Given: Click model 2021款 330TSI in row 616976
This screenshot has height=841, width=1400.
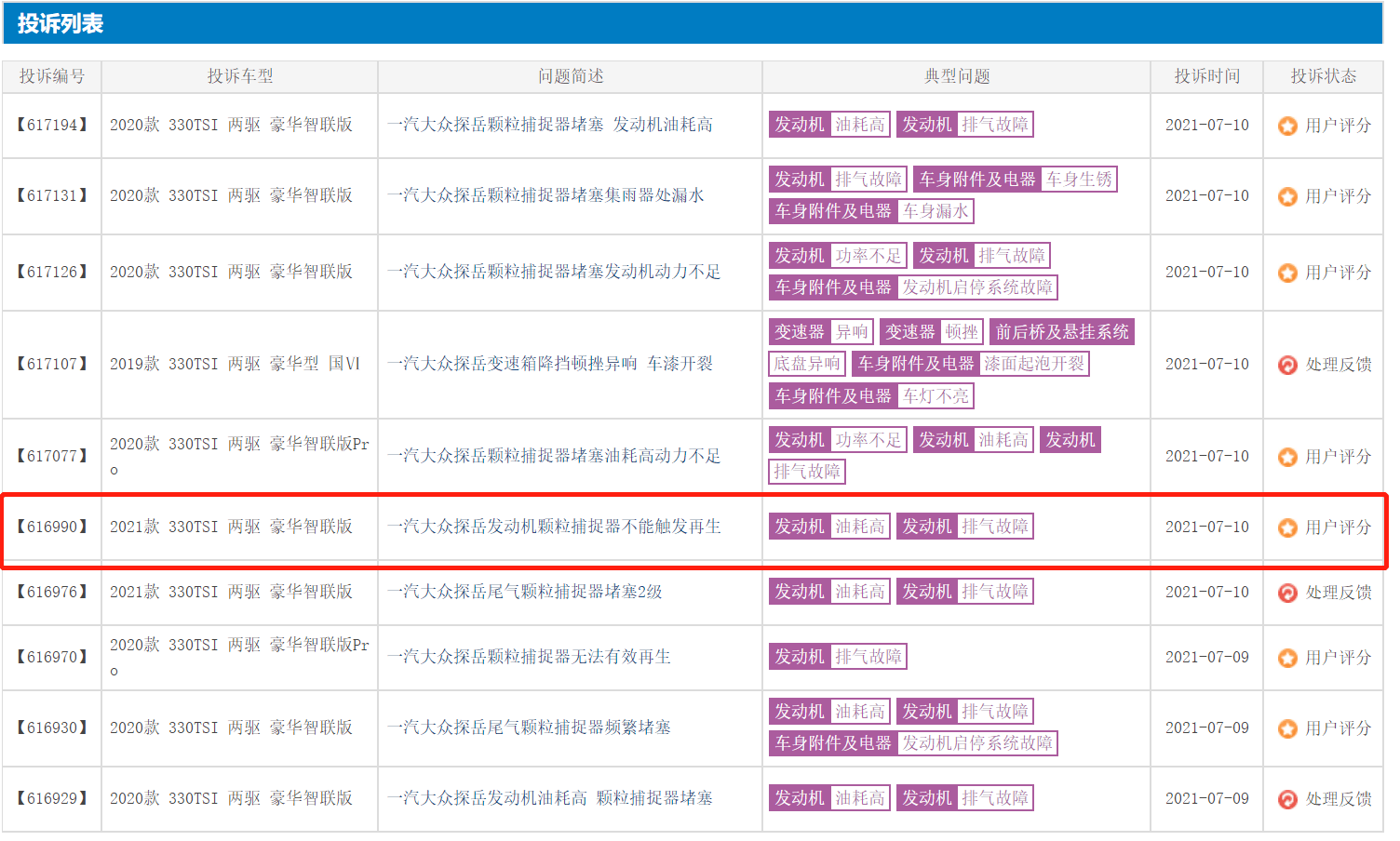Looking at the screenshot, I should (231, 592).
